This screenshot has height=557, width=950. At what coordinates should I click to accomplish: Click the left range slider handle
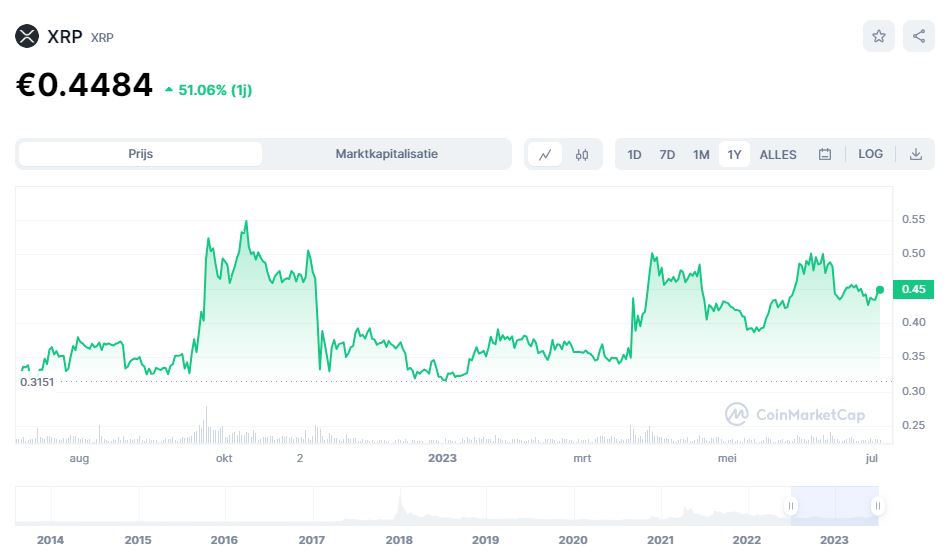(x=791, y=506)
